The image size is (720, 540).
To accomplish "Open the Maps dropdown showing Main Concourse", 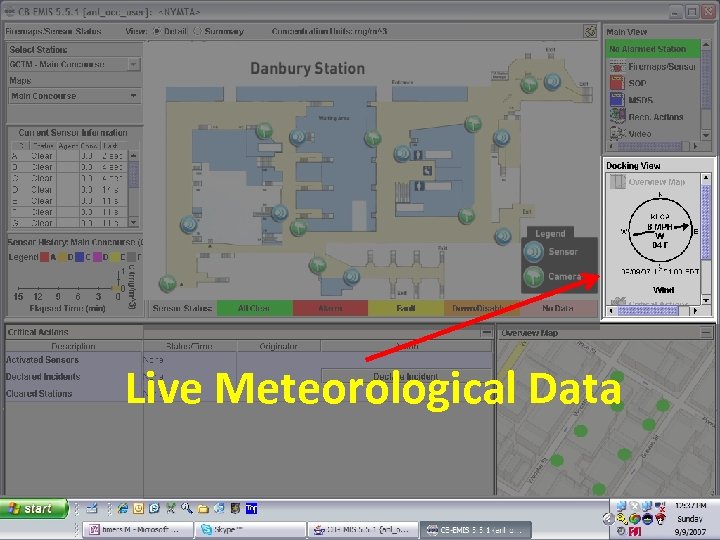I will point(74,96).
